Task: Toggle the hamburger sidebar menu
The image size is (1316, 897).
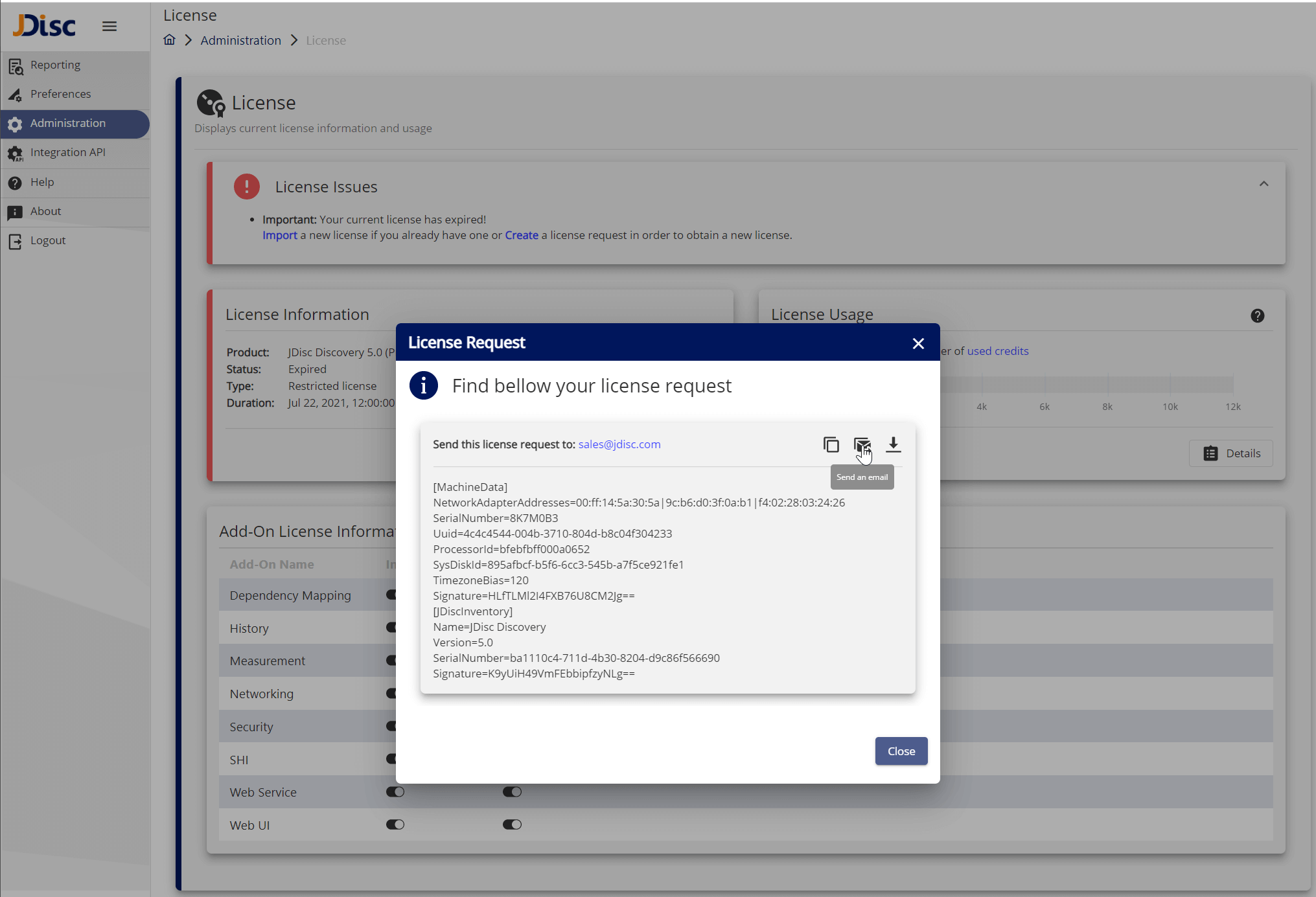Action: 110,27
